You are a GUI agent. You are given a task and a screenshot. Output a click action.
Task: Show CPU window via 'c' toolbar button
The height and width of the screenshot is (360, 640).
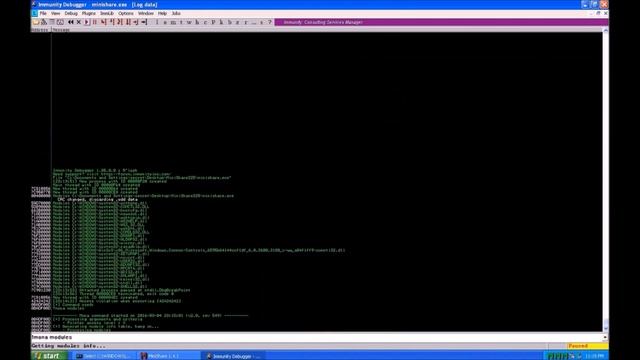pyautogui.click(x=205, y=22)
